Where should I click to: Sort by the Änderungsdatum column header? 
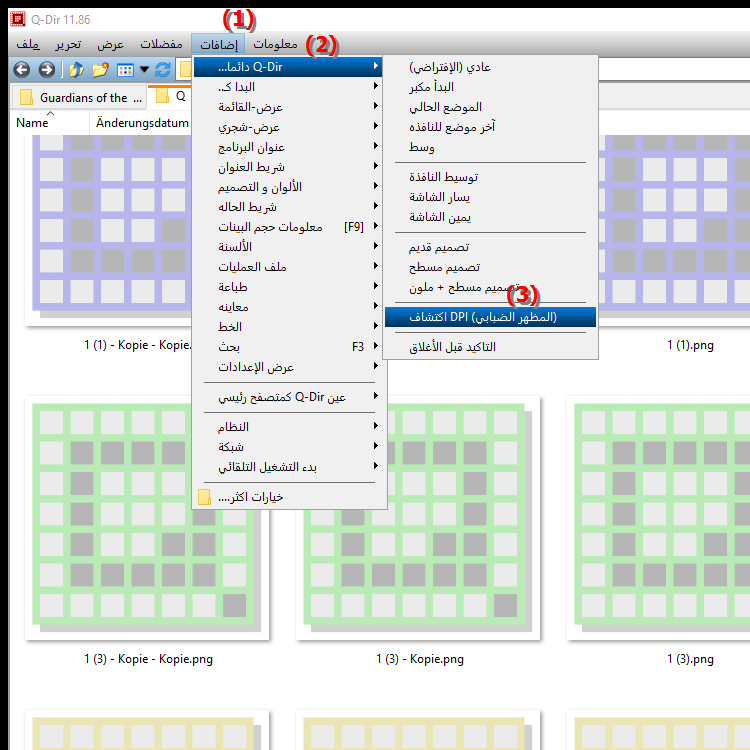point(142,123)
